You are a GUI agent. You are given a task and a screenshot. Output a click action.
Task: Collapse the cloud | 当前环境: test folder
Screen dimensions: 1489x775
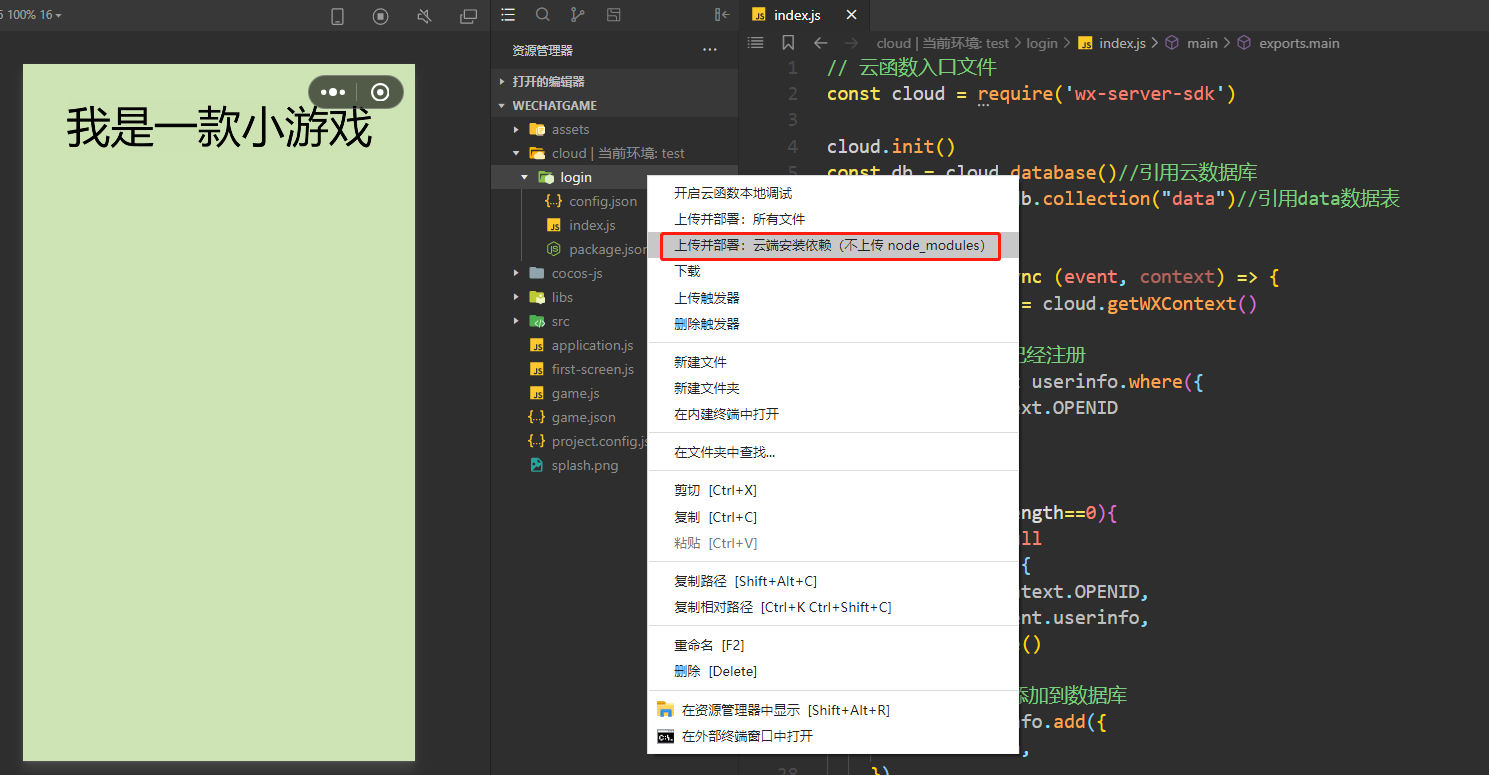coord(614,154)
